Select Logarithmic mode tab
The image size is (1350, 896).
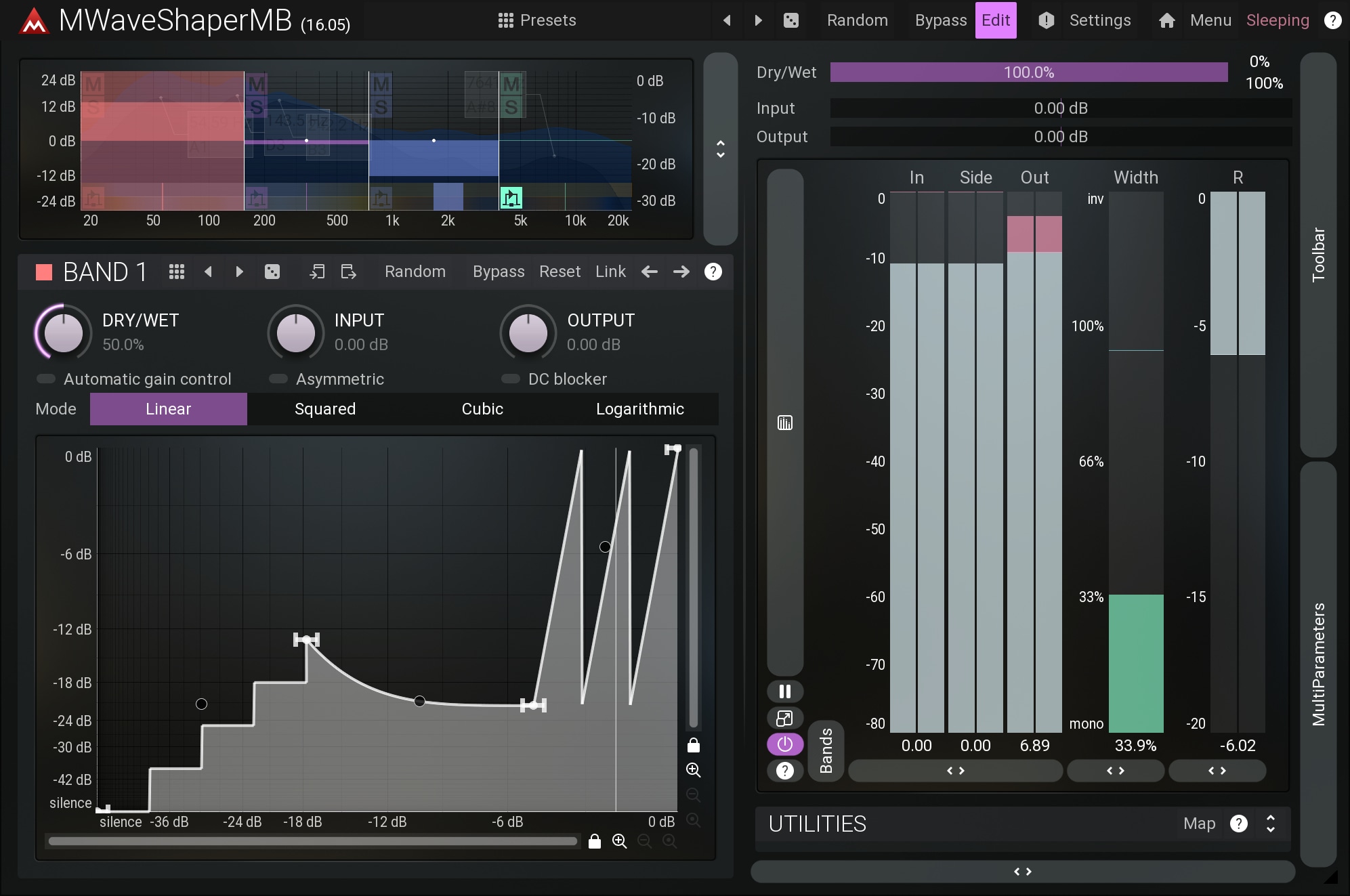(x=640, y=409)
